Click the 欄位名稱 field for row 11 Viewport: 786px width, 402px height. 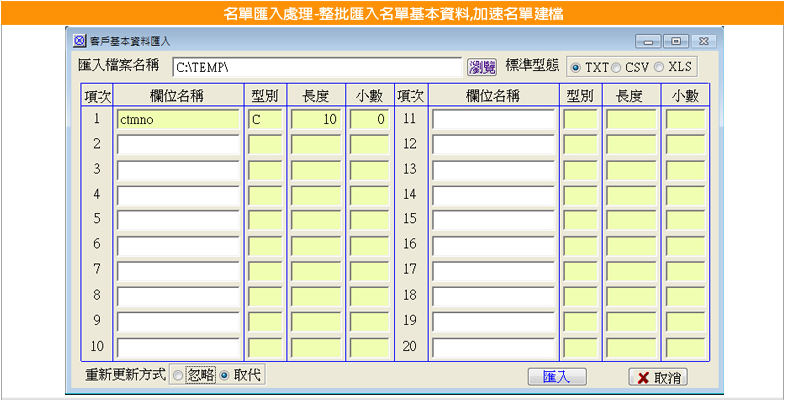(x=493, y=120)
